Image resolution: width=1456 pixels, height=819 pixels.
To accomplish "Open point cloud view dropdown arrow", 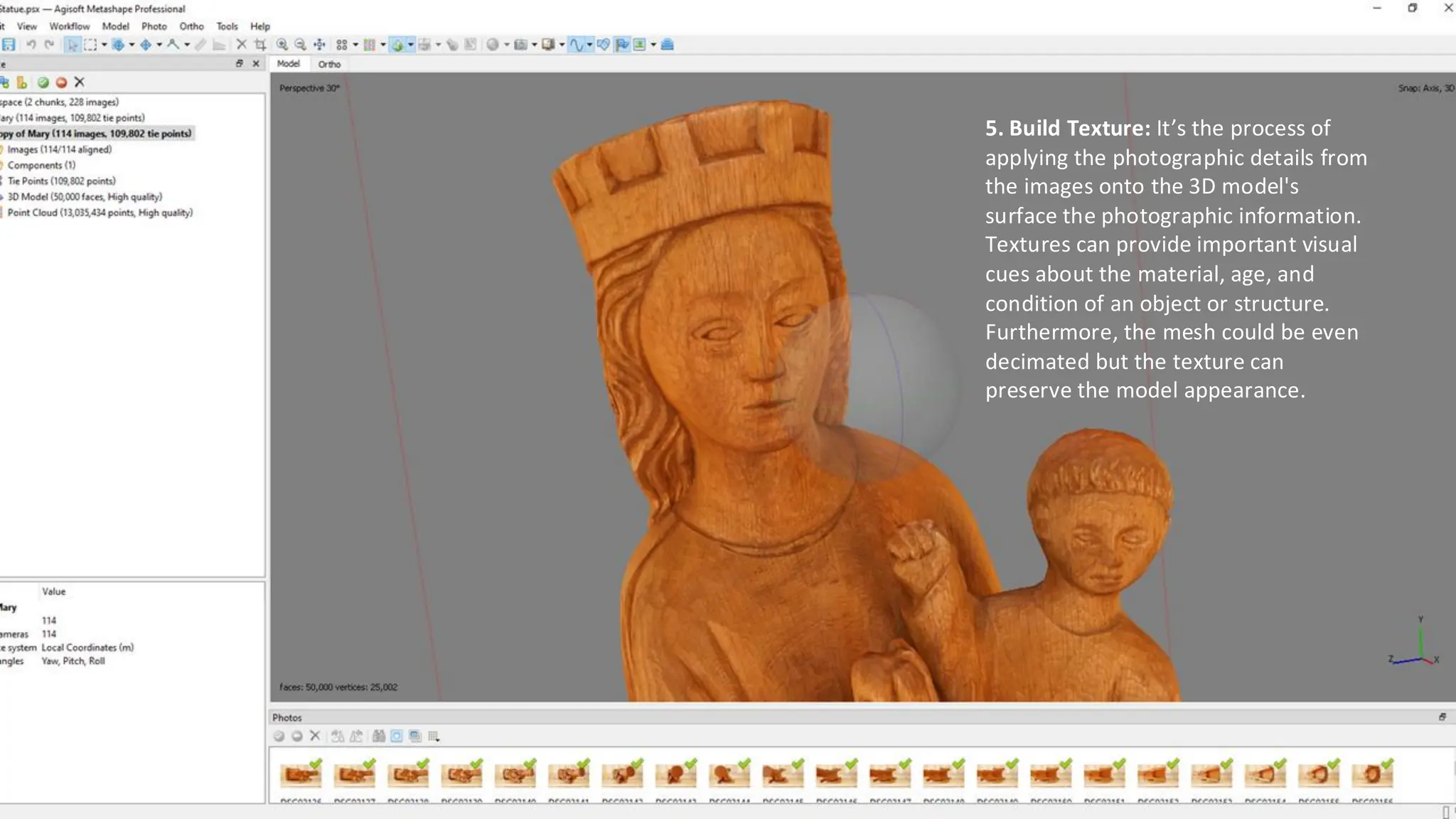I will (383, 45).
